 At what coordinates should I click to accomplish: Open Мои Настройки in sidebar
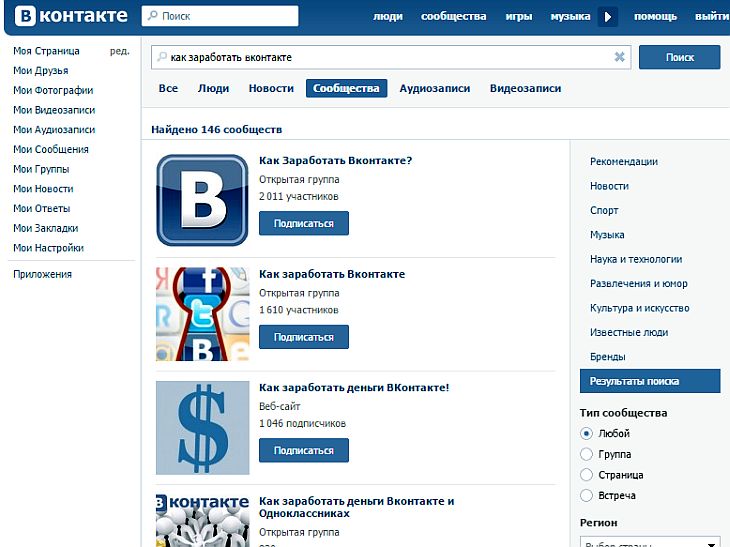coord(48,248)
